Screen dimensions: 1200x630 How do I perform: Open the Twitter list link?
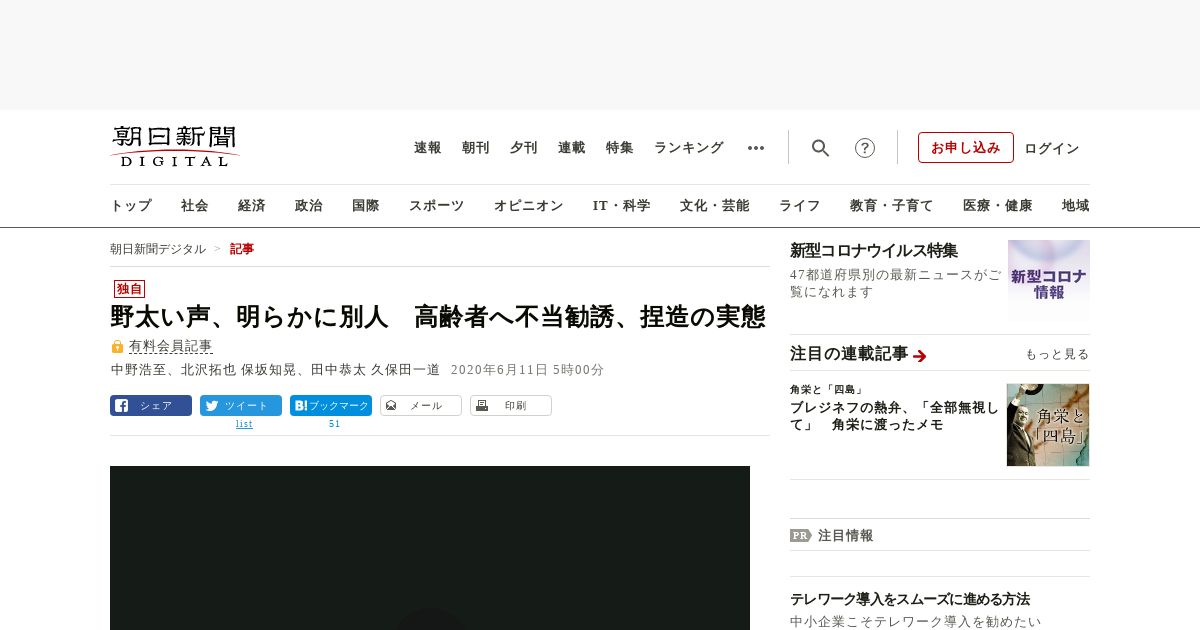pos(244,424)
